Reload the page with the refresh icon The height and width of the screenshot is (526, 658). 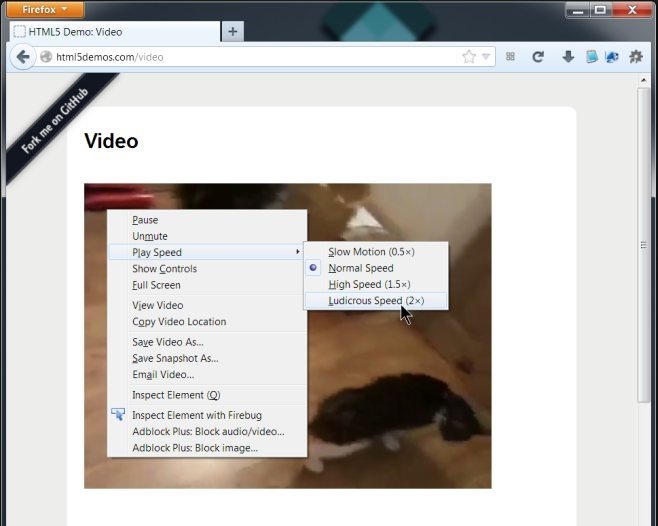[538, 57]
